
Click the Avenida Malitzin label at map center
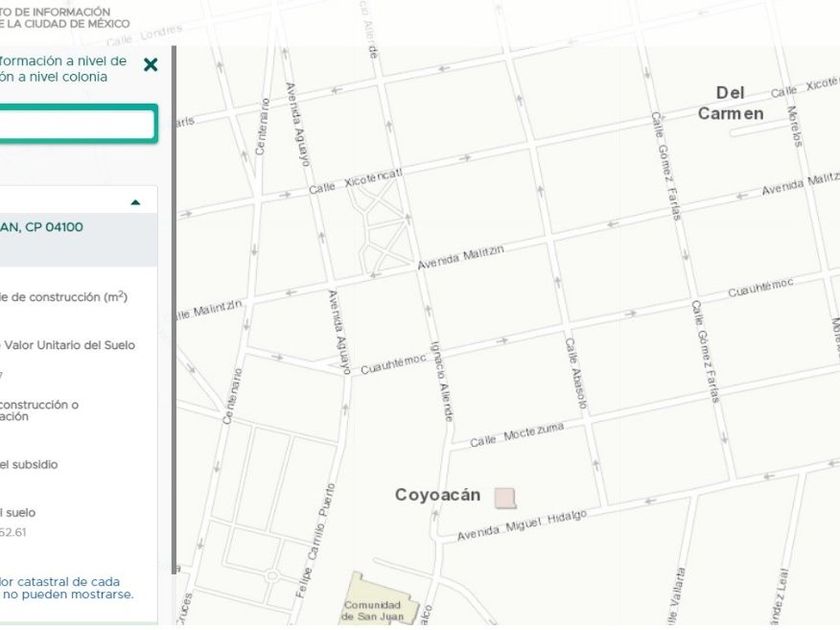point(461,257)
